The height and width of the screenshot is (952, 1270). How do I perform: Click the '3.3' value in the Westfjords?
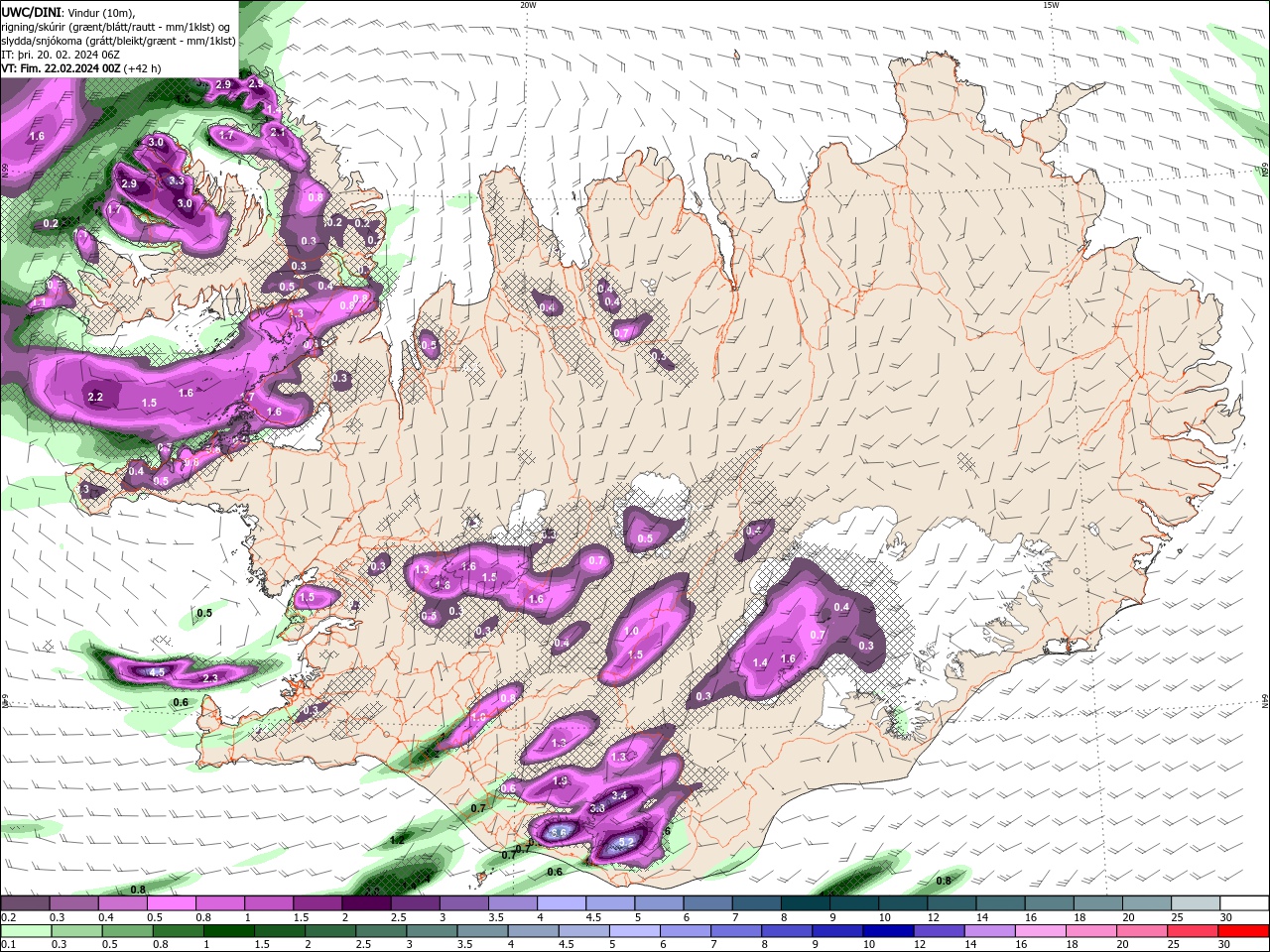click(x=177, y=180)
